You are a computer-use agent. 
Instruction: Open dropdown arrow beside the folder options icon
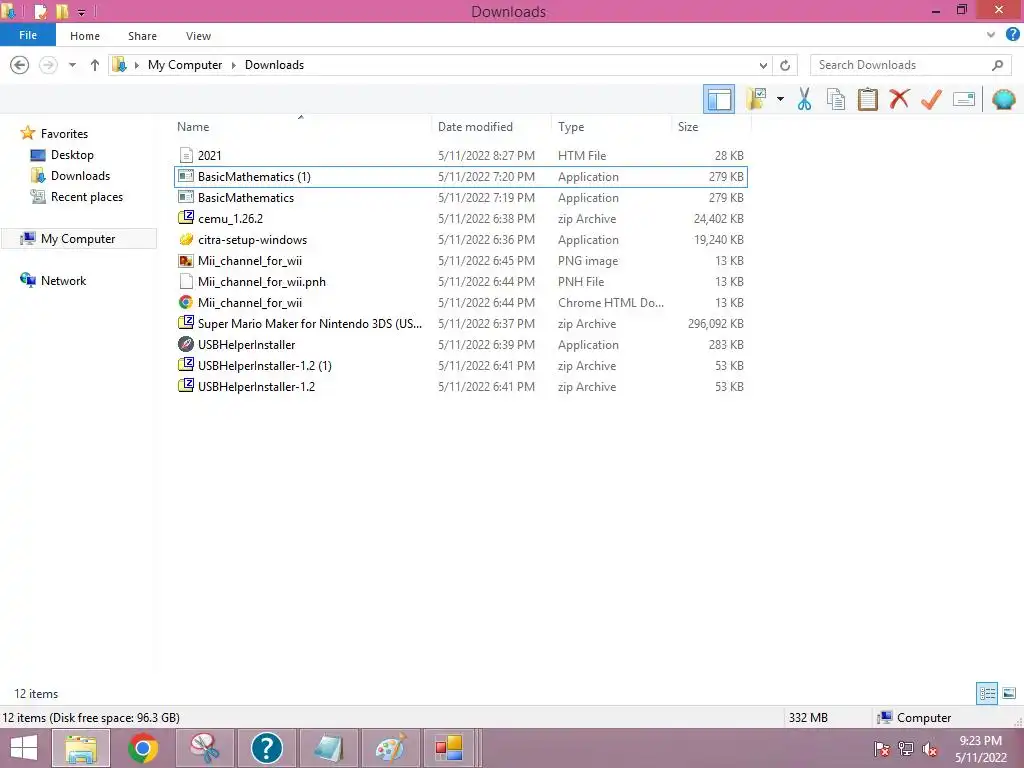coord(780,99)
